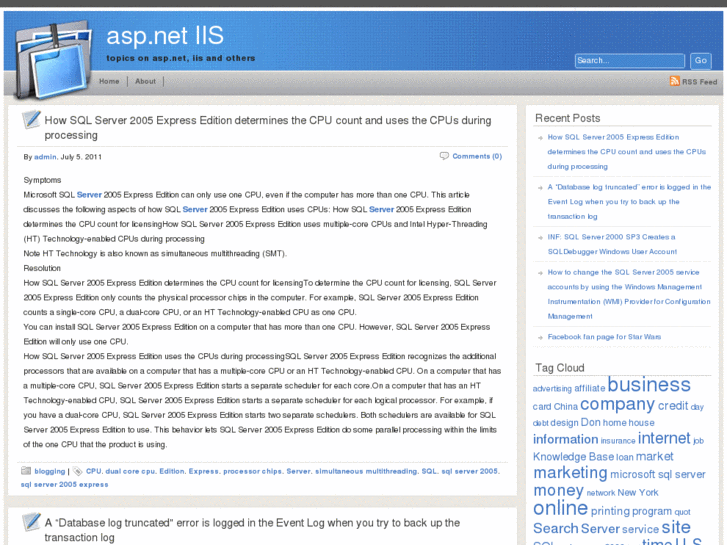The image size is (727, 545).
Task: Click the Recent Posts heading
Action: [568, 118]
